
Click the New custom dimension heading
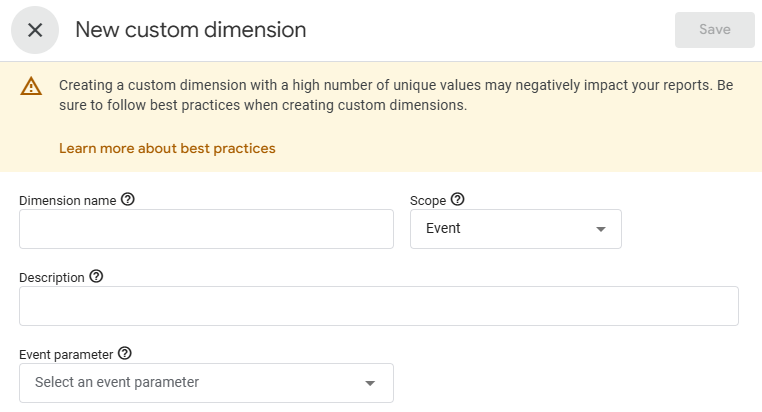[191, 30]
